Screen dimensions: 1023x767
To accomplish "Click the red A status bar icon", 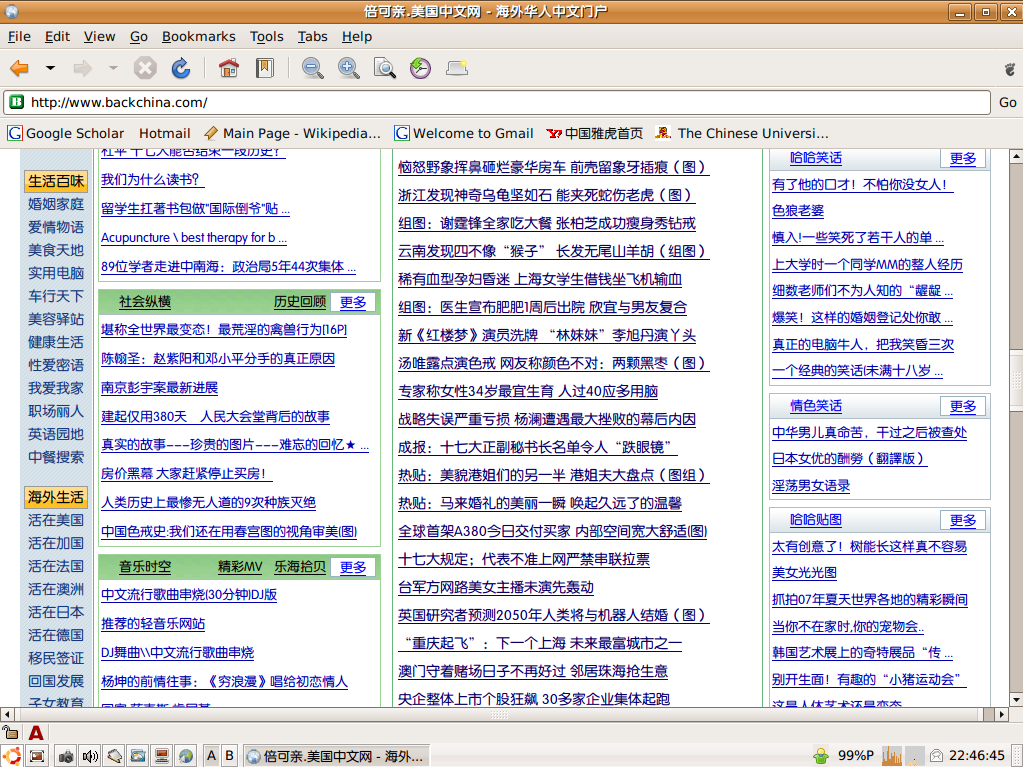I will pos(36,732).
